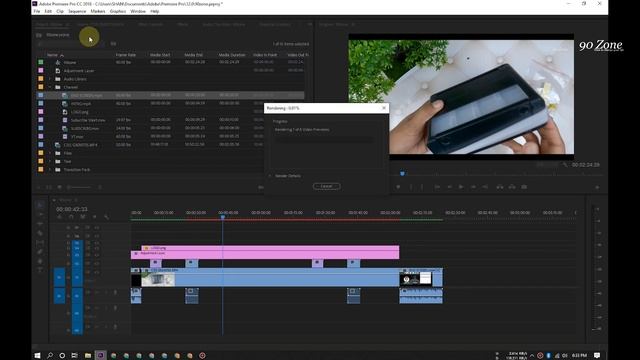Play the sequence in Program monitor

tap(461, 187)
